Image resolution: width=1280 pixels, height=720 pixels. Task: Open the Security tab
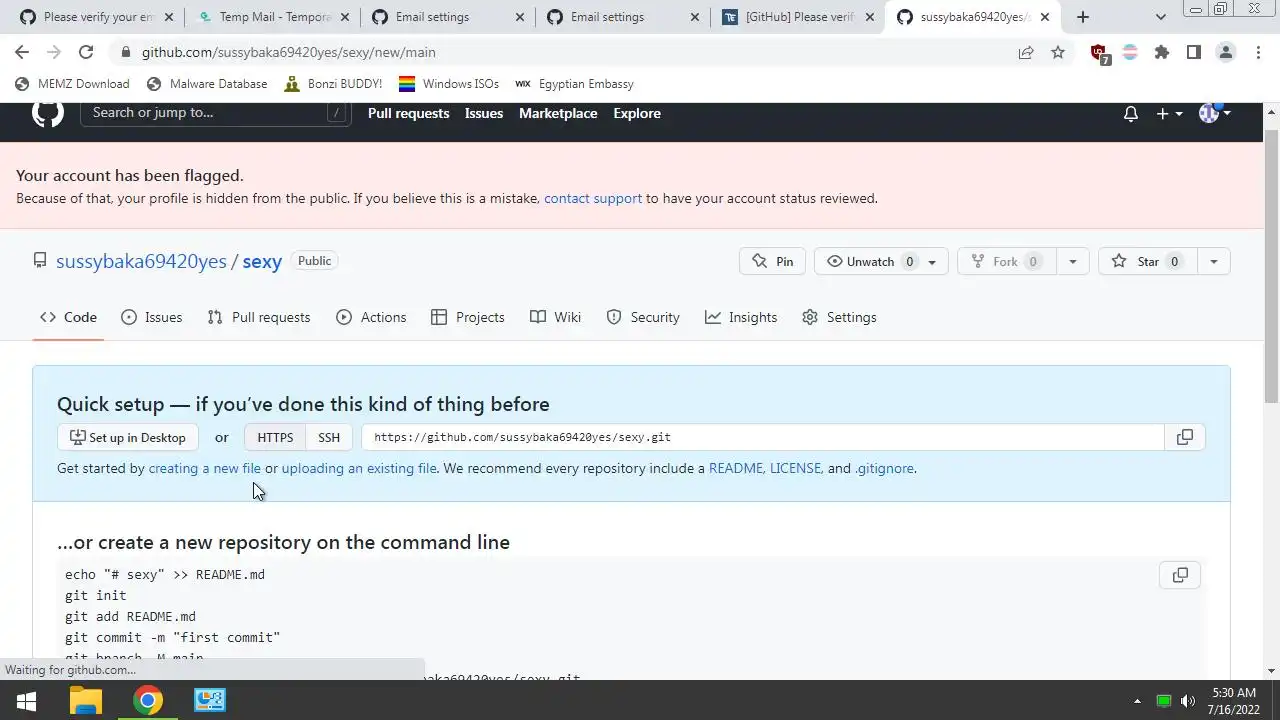643,317
